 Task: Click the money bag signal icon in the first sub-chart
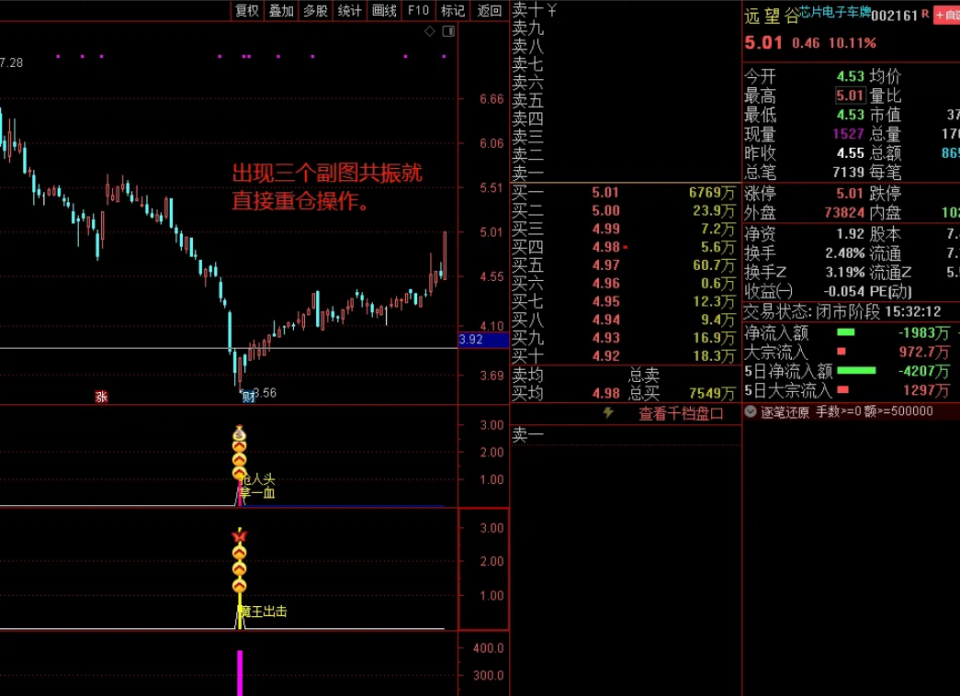[239, 433]
